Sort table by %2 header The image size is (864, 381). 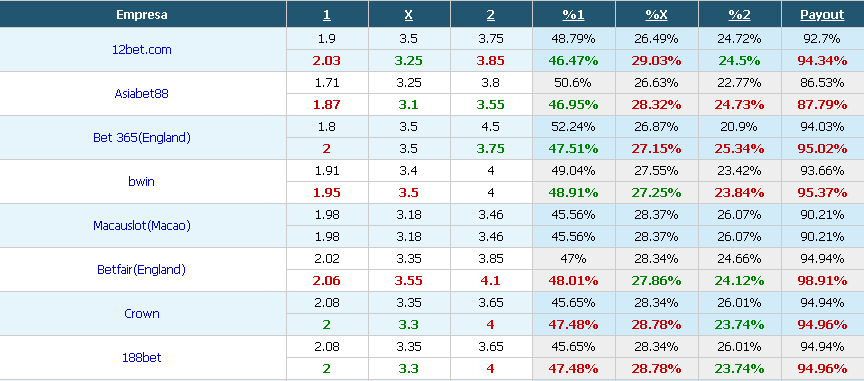coord(739,15)
